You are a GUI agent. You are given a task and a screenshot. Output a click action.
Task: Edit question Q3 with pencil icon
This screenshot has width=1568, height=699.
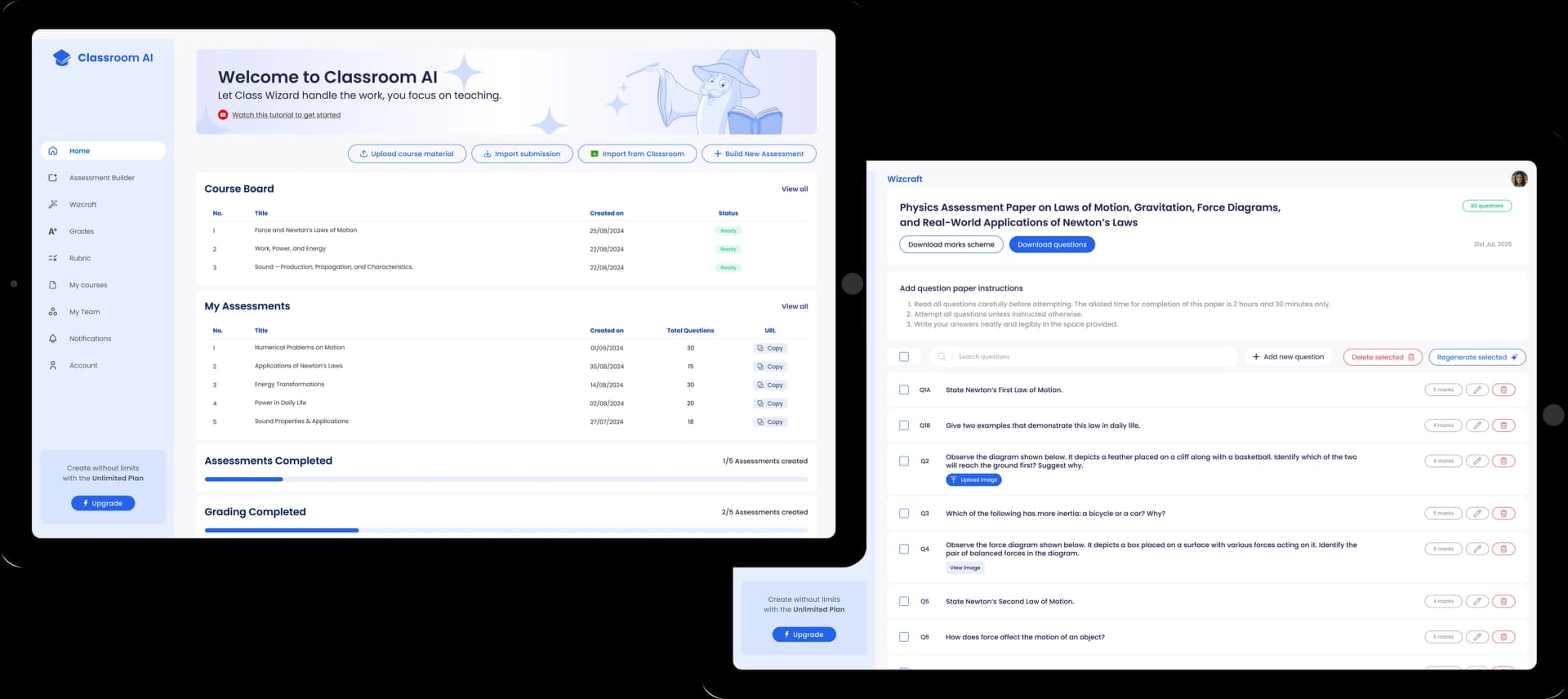pyautogui.click(x=1477, y=514)
